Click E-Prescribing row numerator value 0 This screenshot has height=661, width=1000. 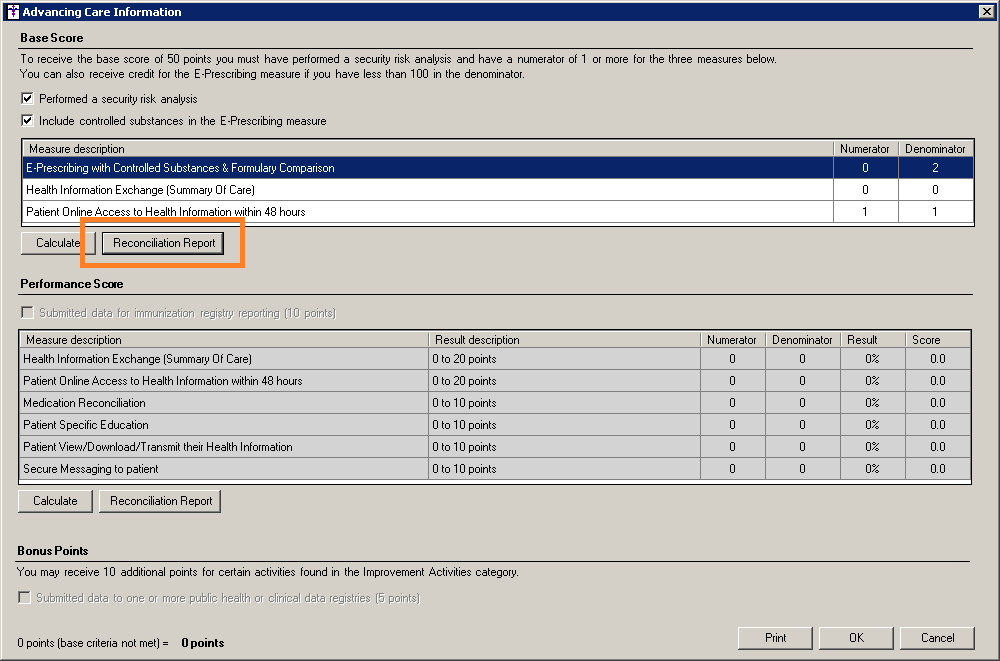tap(865, 168)
